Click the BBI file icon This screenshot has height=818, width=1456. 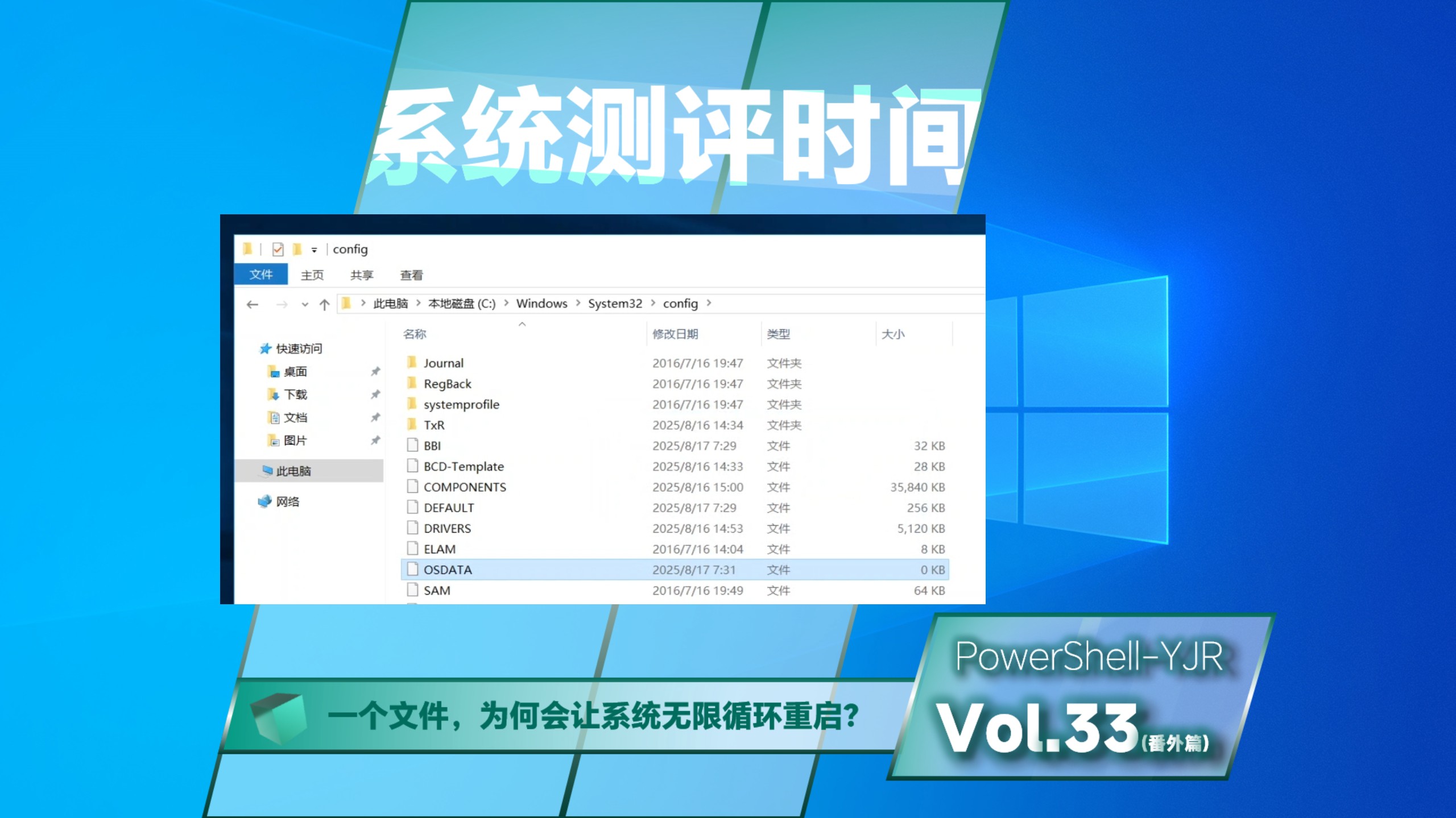[x=412, y=445]
